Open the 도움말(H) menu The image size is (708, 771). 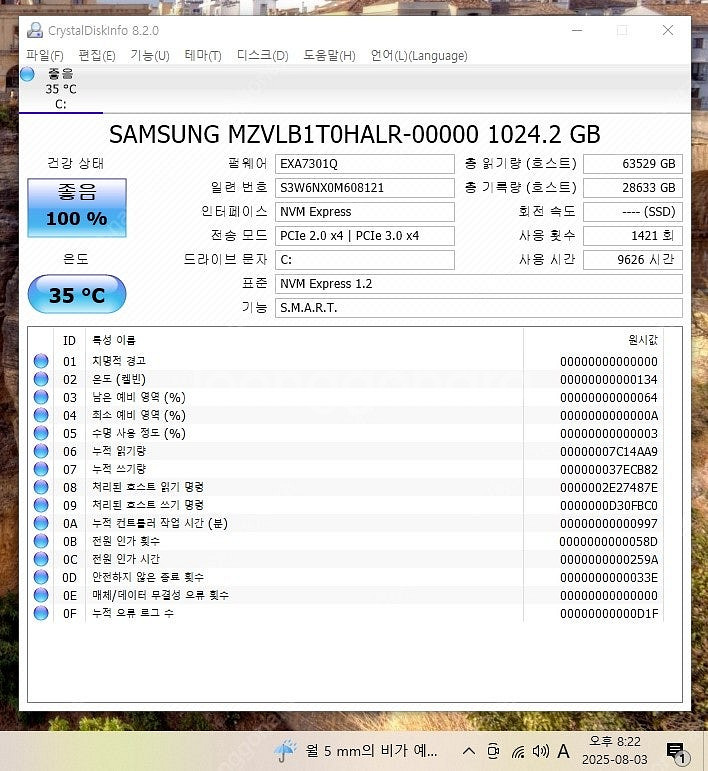click(329, 56)
